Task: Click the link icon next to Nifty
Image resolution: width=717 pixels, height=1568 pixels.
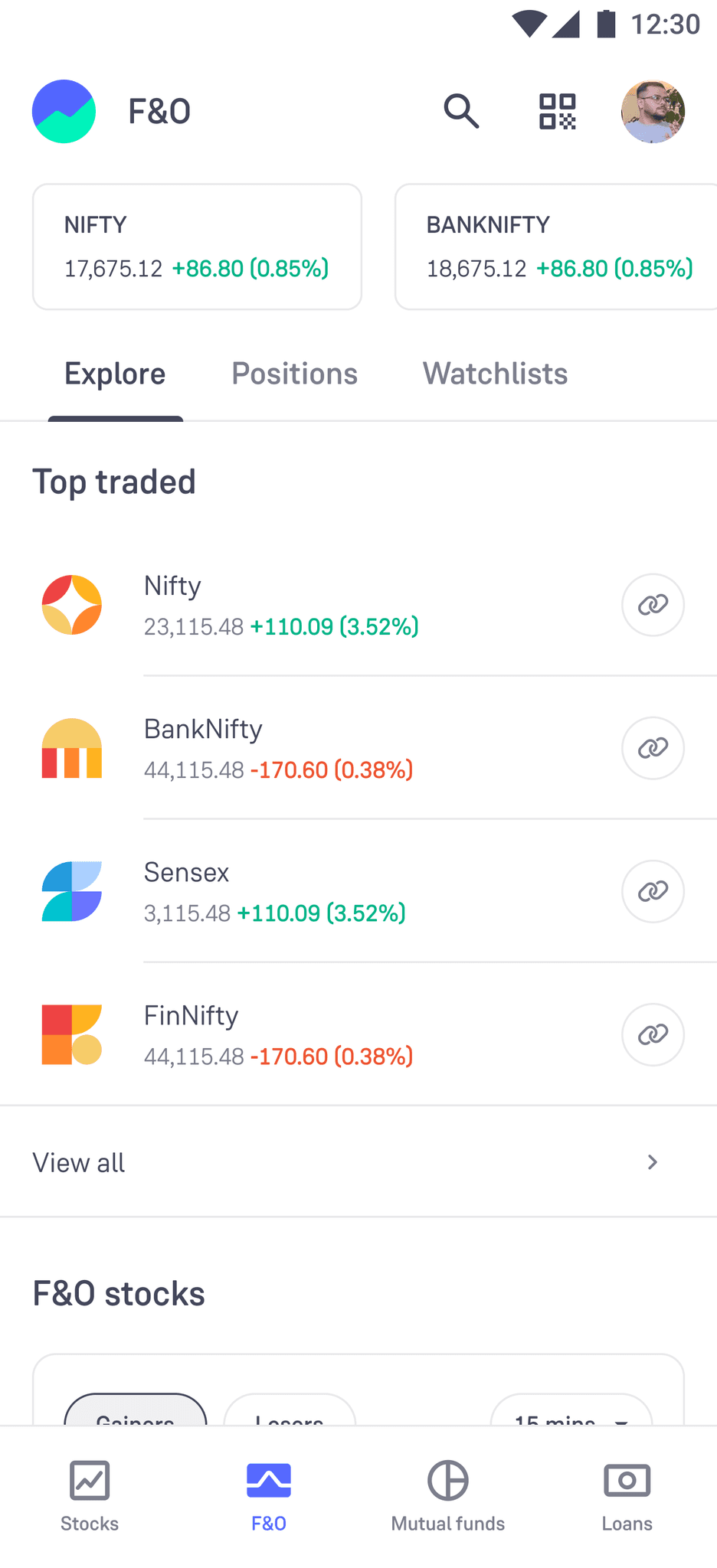Action: pos(653,605)
